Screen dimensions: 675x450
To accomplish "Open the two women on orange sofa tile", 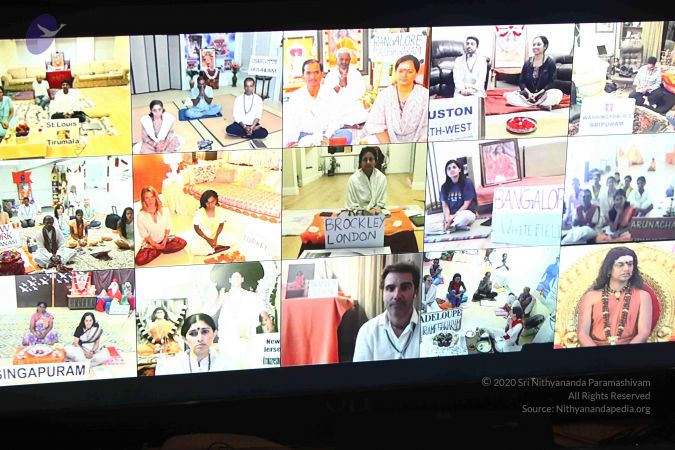I will point(207,207).
